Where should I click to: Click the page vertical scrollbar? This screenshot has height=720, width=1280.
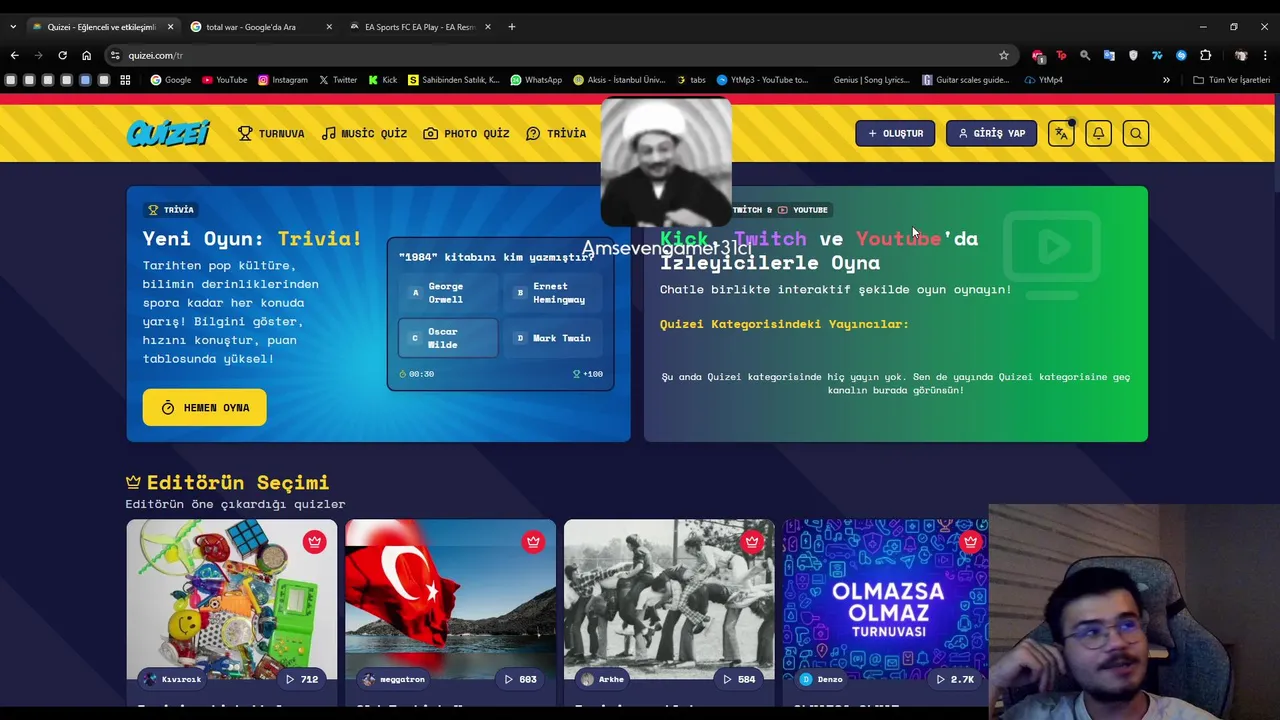1276,140
